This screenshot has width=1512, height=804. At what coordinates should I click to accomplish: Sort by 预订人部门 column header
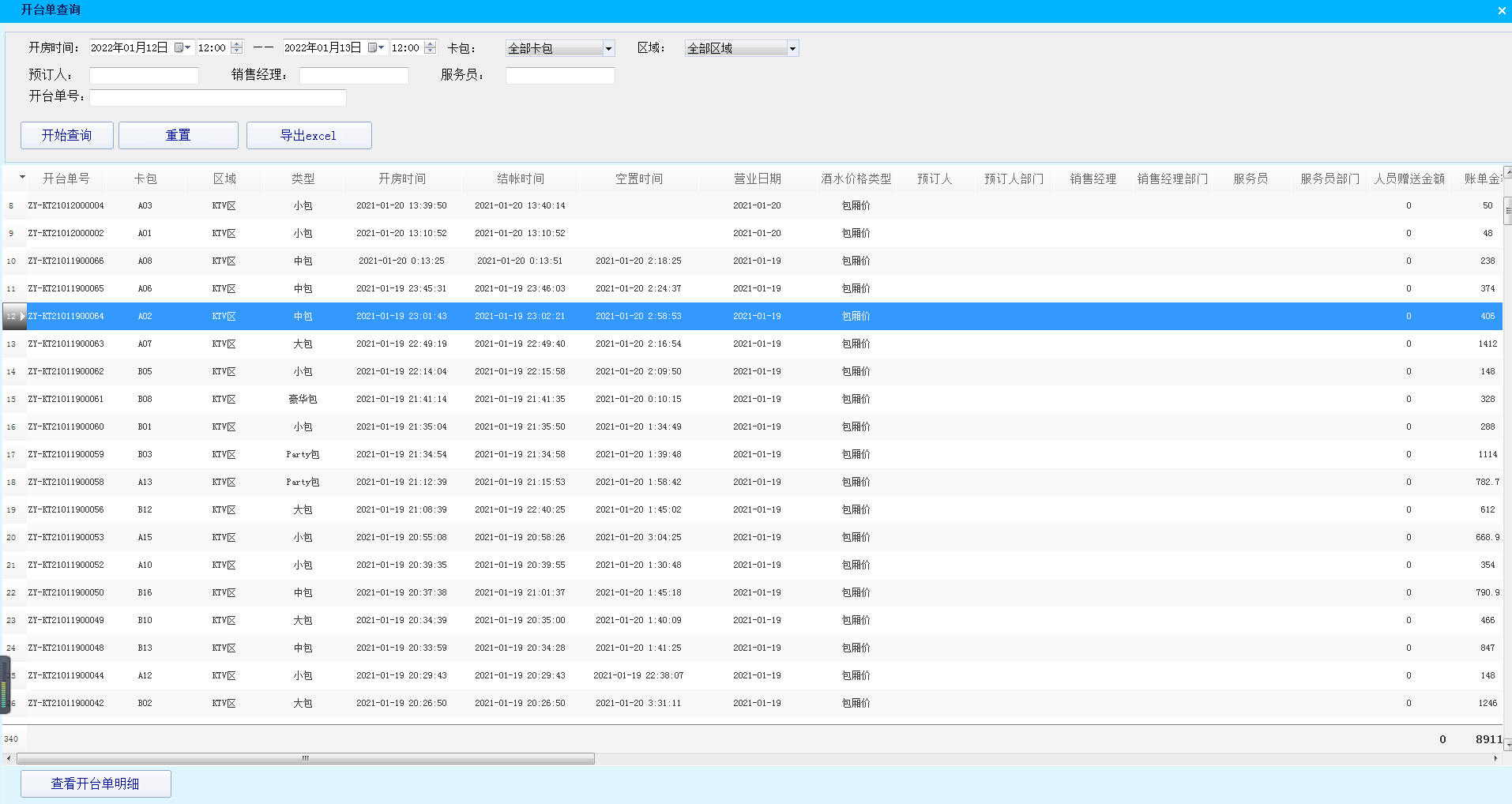pyautogui.click(x=1014, y=179)
